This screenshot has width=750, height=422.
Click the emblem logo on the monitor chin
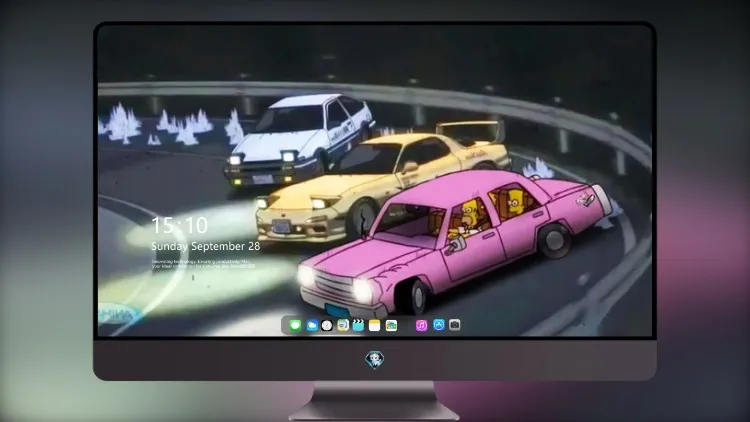click(x=375, y=360)
